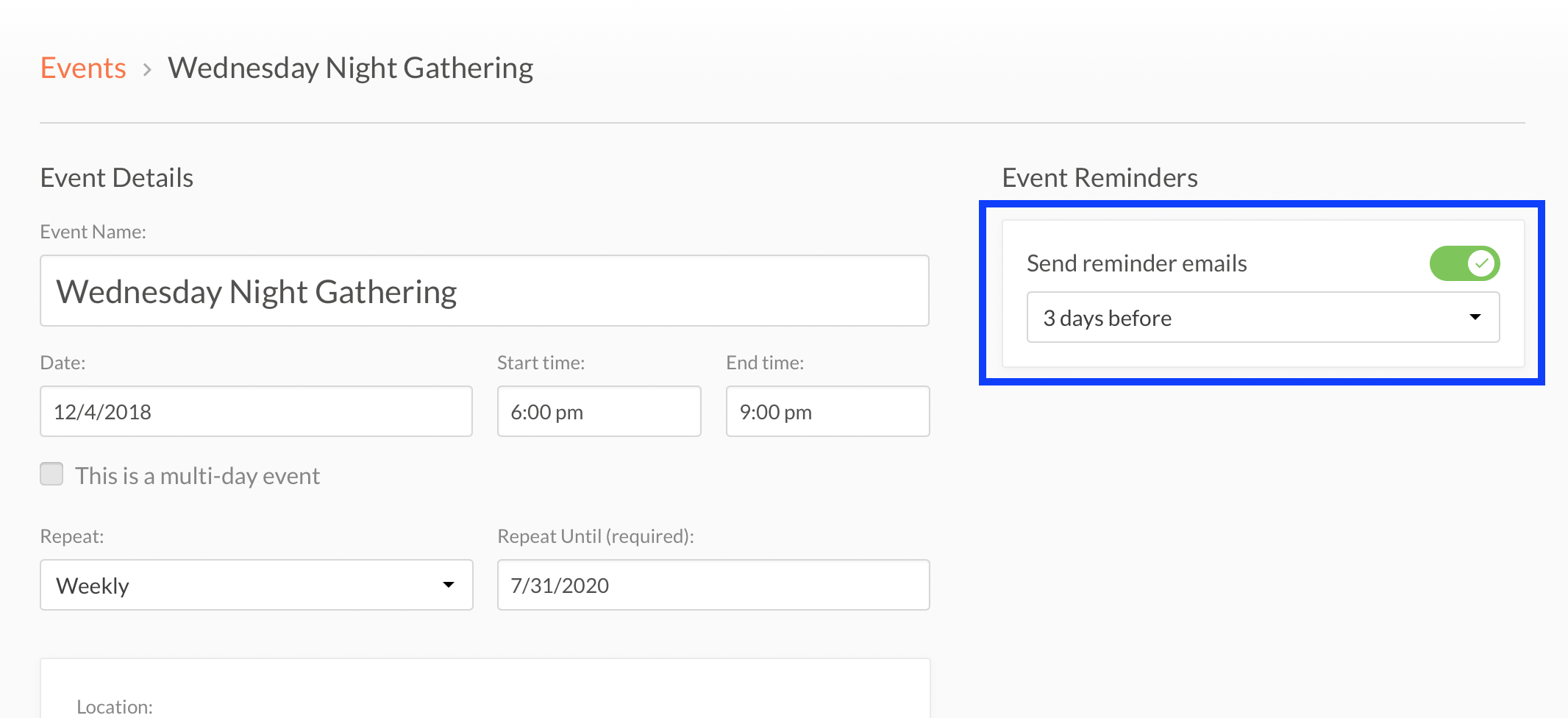Screen dimensions: 1568x718
Task: Focus the Event Name text field
Action: click(484, 291)
